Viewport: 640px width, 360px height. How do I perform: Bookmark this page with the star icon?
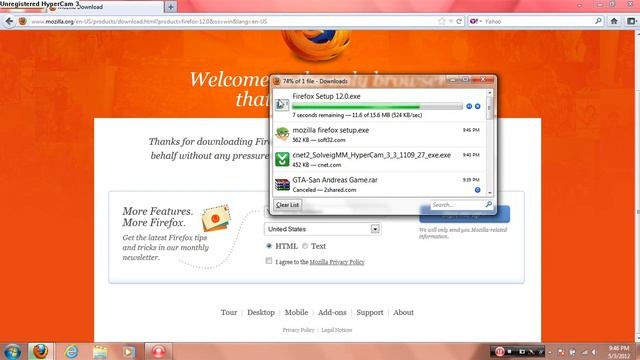point(442,21)
